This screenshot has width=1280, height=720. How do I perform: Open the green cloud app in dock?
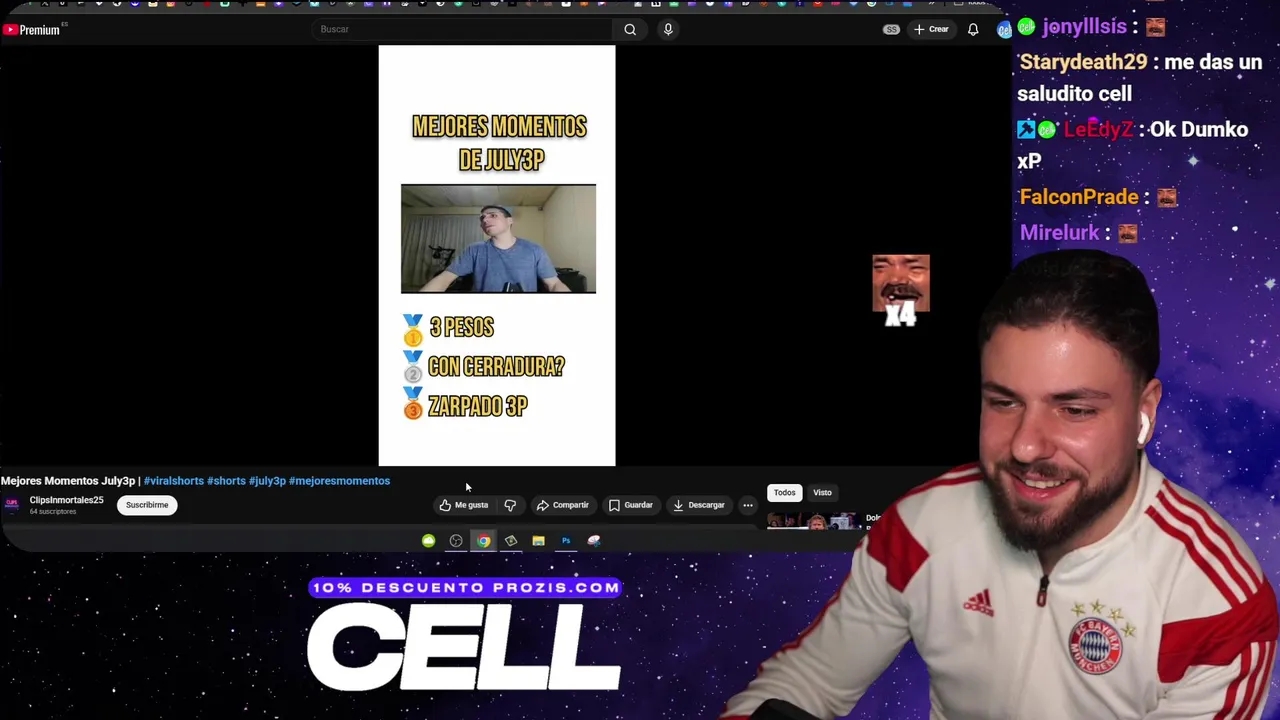tap(428, 541)
